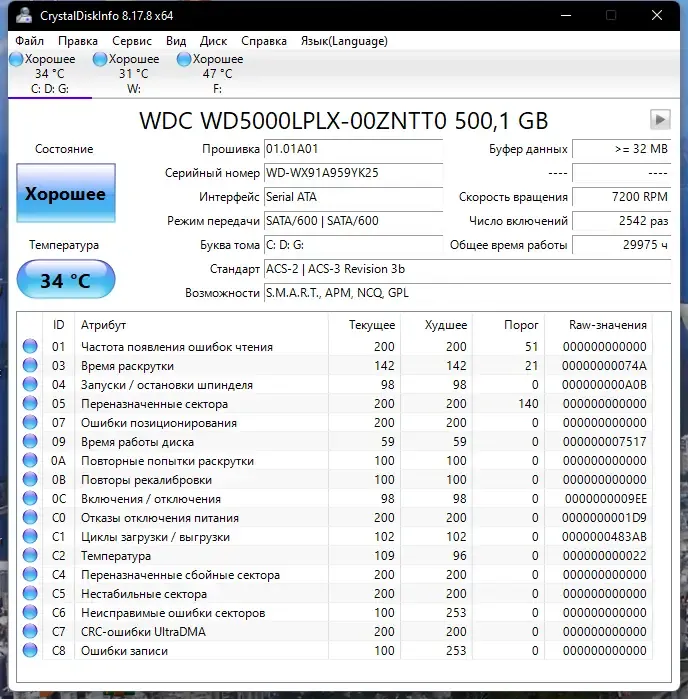
Task: Select the Время работы диска row
Action: [x=334, y=441]
